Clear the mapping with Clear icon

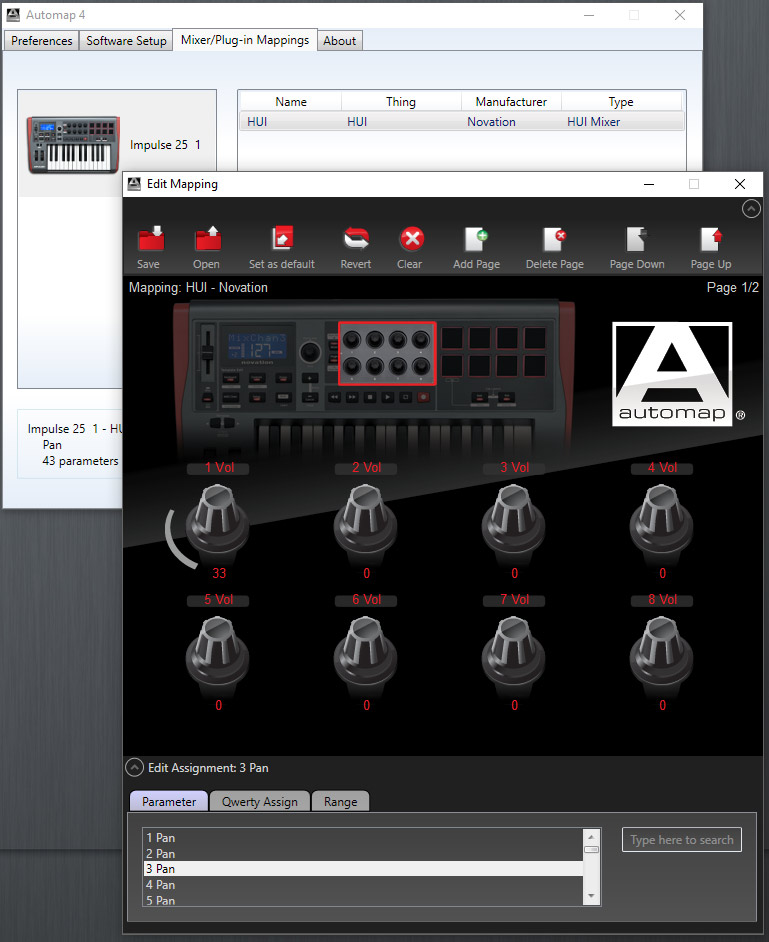(x=410, y=240)
